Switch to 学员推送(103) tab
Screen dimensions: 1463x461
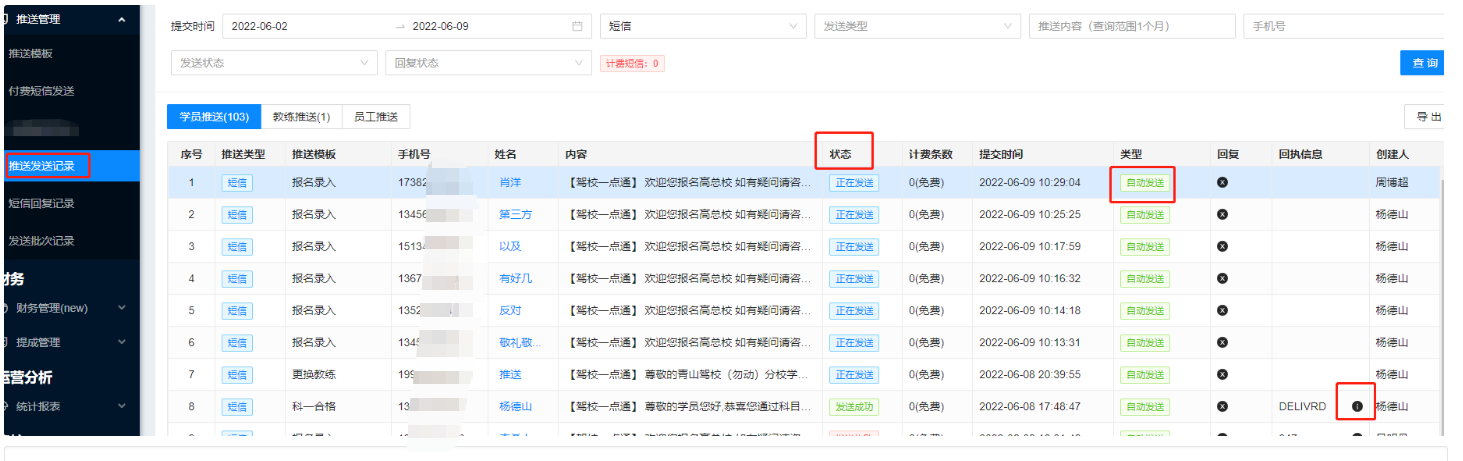point(214,117)
